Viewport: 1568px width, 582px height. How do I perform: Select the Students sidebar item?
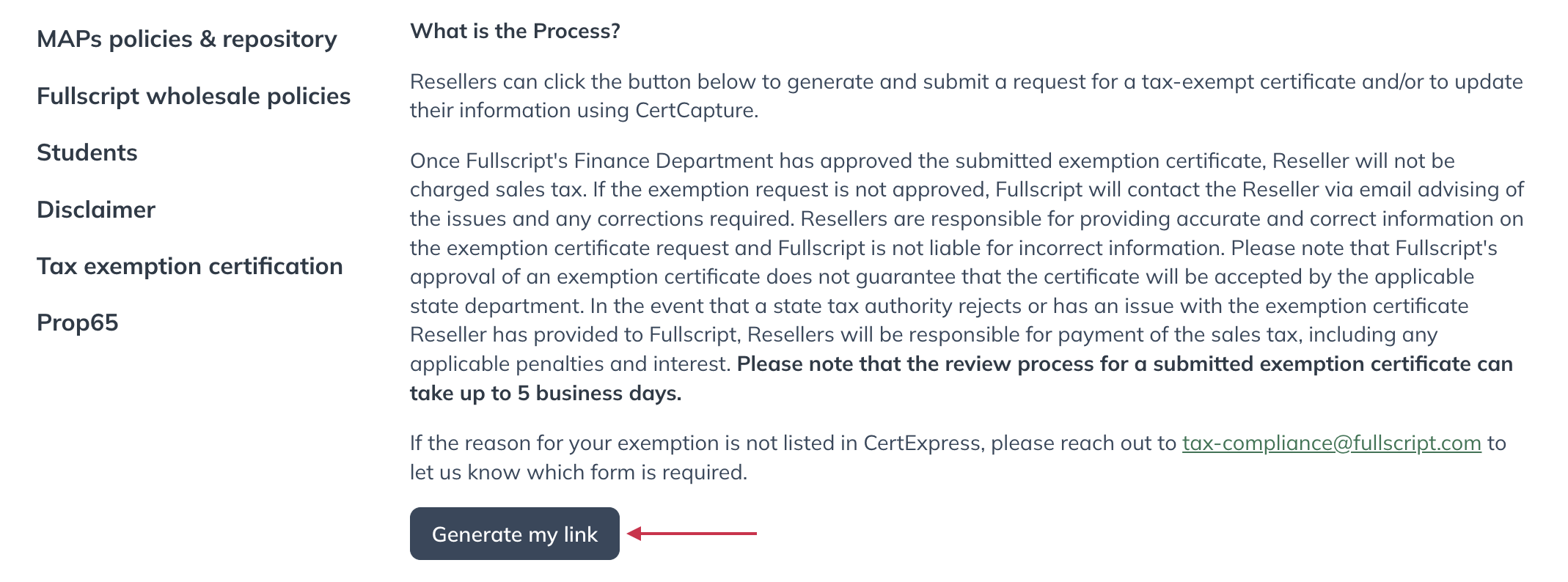coord(87,152)
